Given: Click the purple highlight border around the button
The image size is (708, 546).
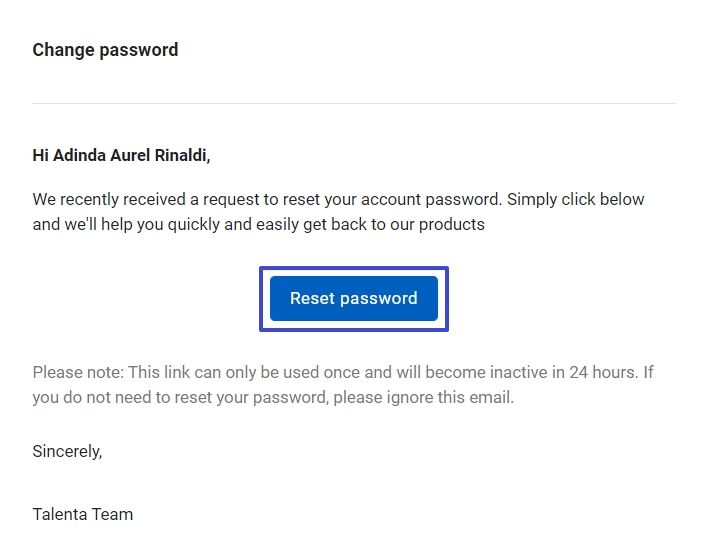Looking at the screenshot, I should coord(354,268).
